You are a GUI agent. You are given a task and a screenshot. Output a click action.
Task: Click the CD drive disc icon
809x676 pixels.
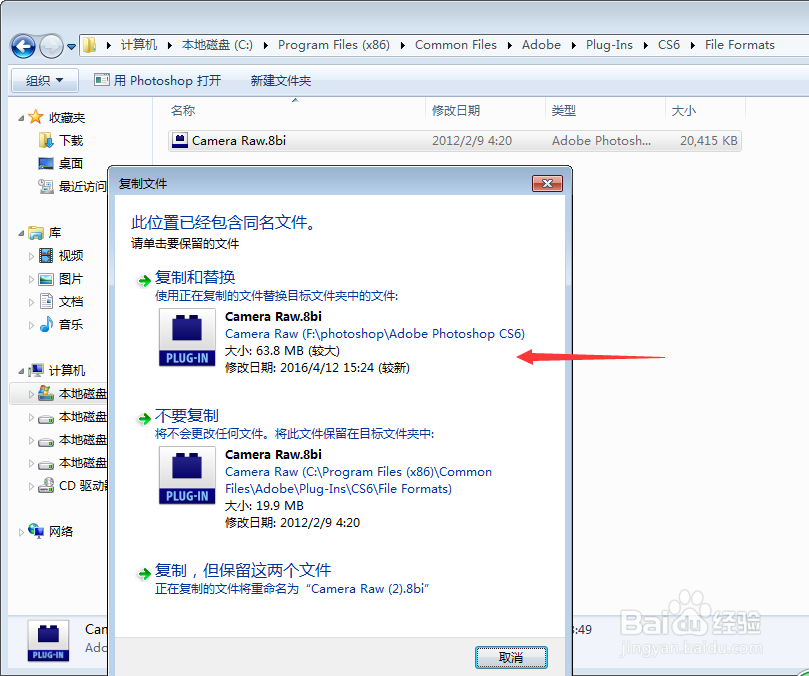[46, 485]
